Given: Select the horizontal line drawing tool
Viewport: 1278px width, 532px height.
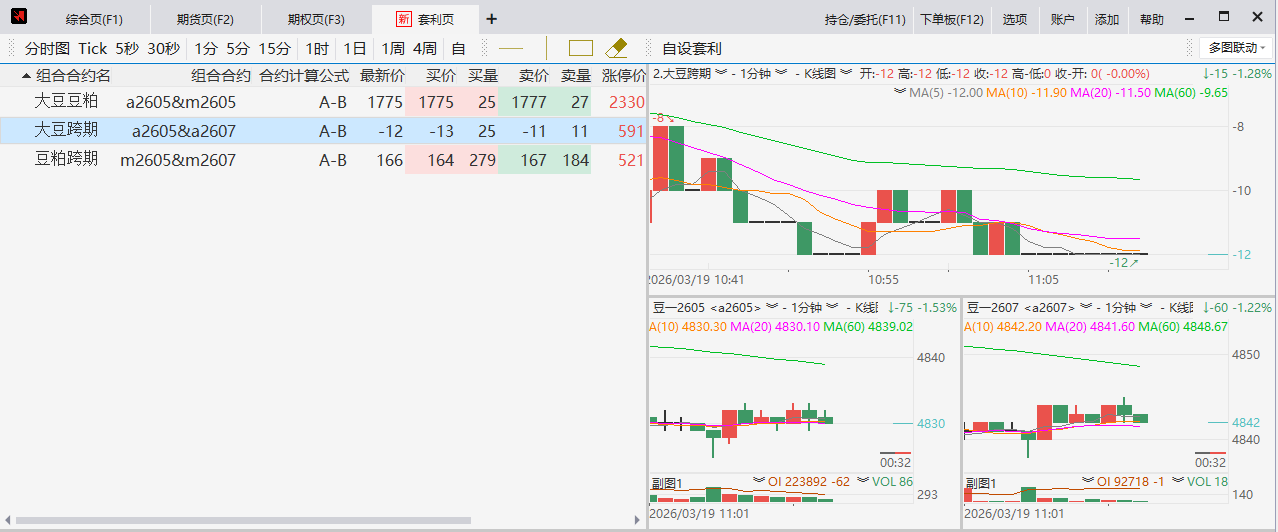Looking at the screenshot, I should (511, 48).
